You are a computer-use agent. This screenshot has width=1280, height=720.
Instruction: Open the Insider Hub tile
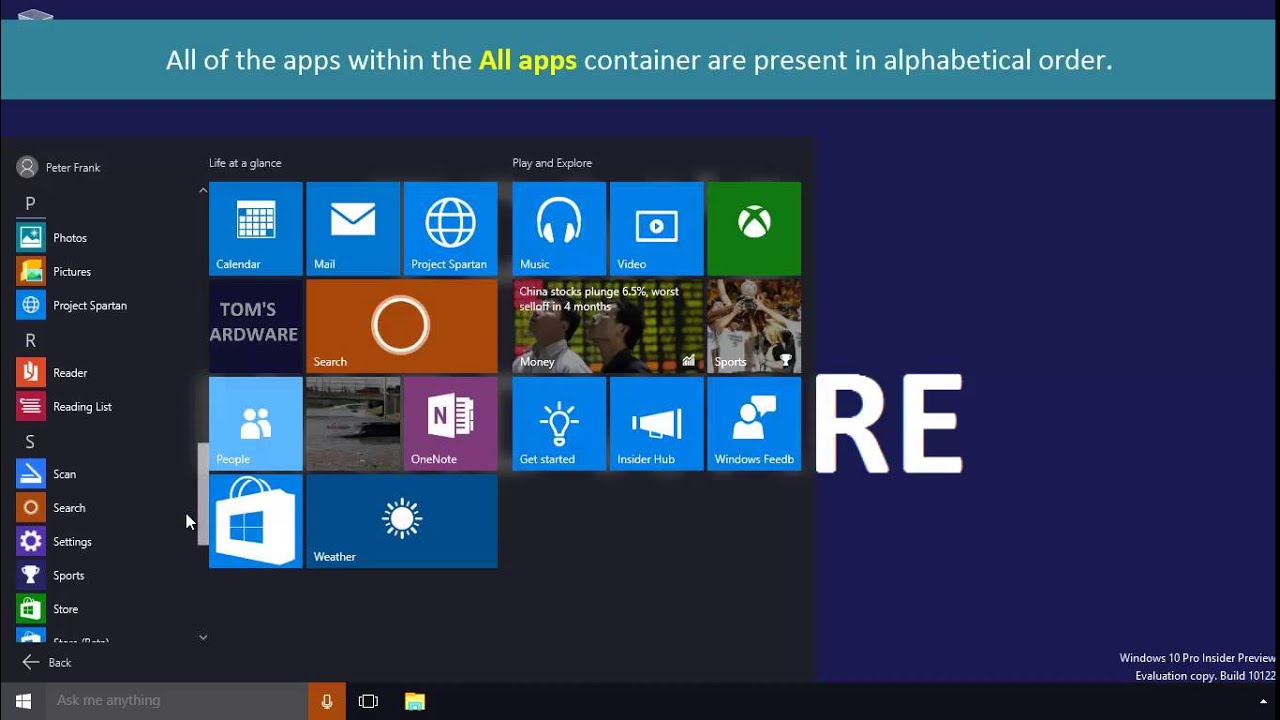[x=656, y=423]
